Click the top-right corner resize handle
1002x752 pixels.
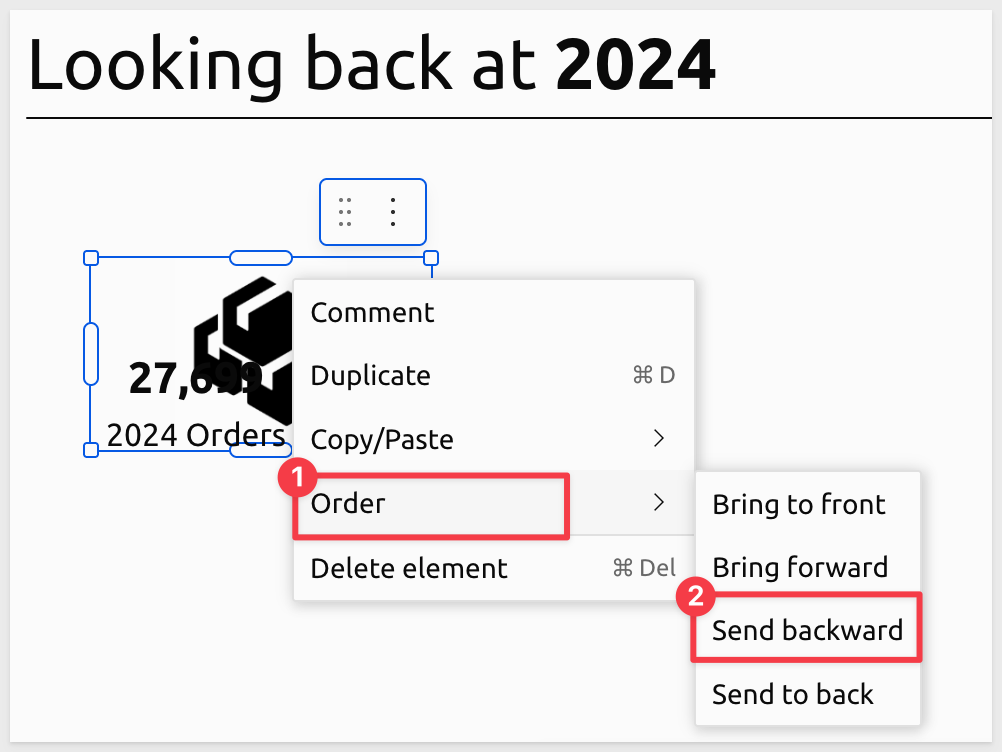click(431, 258)
